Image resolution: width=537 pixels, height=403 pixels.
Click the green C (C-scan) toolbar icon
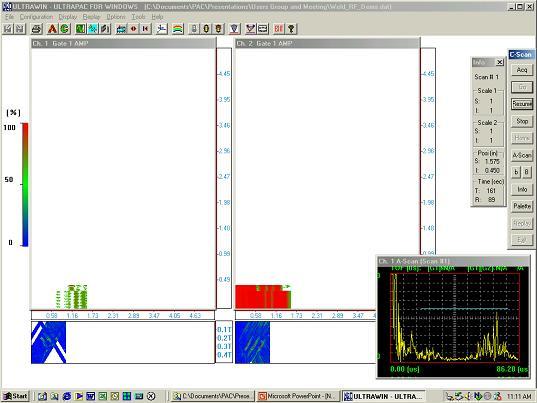point(64,29)
